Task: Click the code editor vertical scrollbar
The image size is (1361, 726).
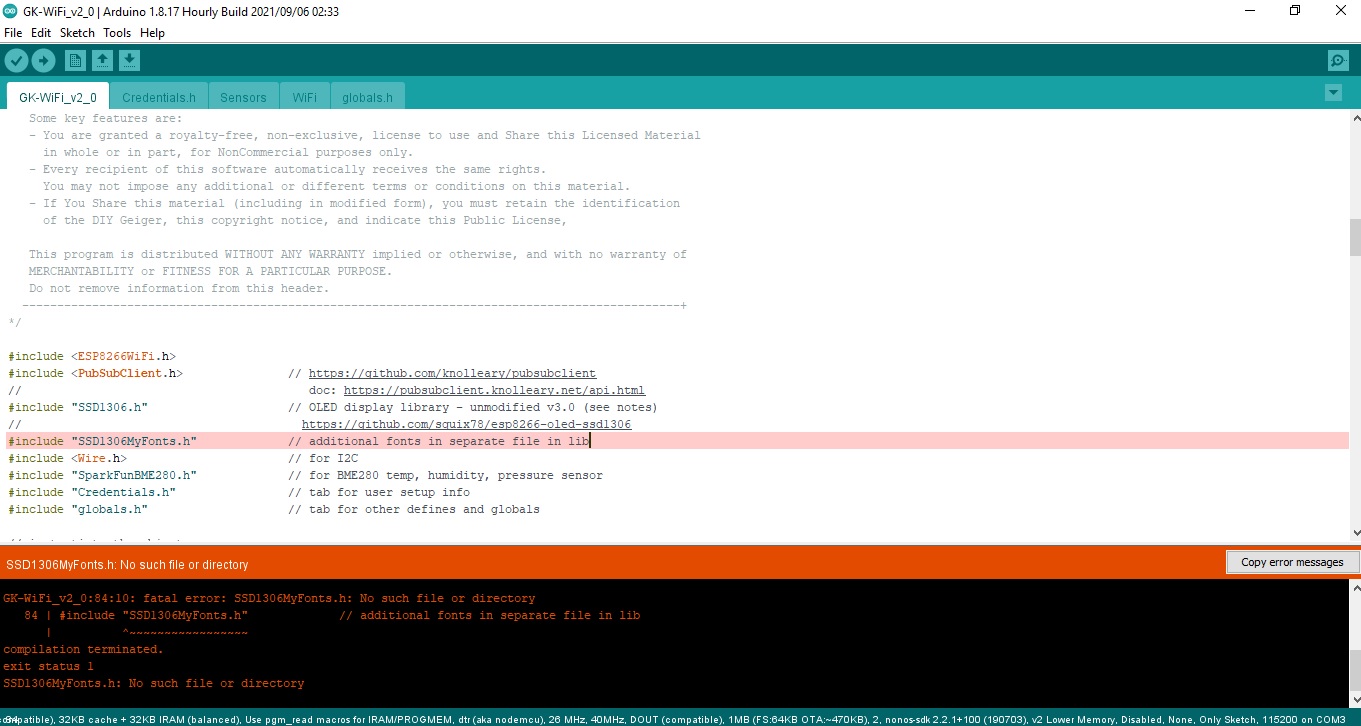Action: tap(1354, 238)
